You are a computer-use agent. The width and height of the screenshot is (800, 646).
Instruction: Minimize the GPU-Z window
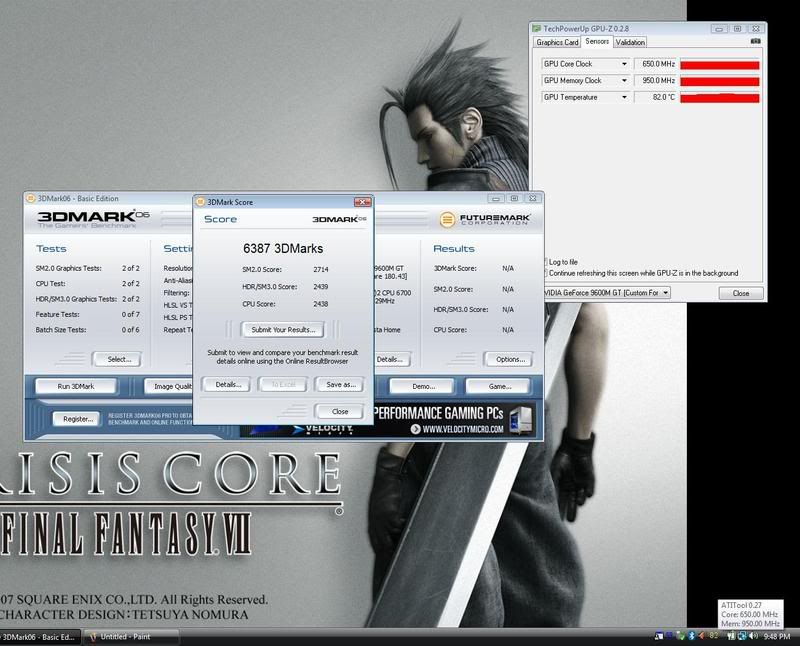(719, 29)
